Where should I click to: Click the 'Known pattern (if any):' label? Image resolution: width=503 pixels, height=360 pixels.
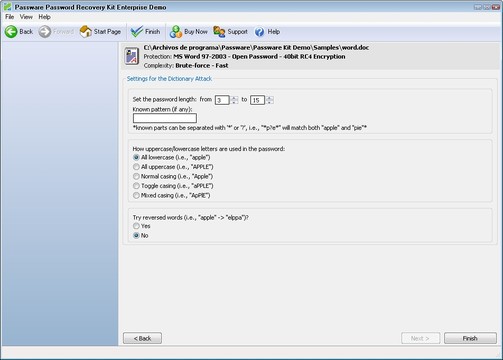coord(162,109)
